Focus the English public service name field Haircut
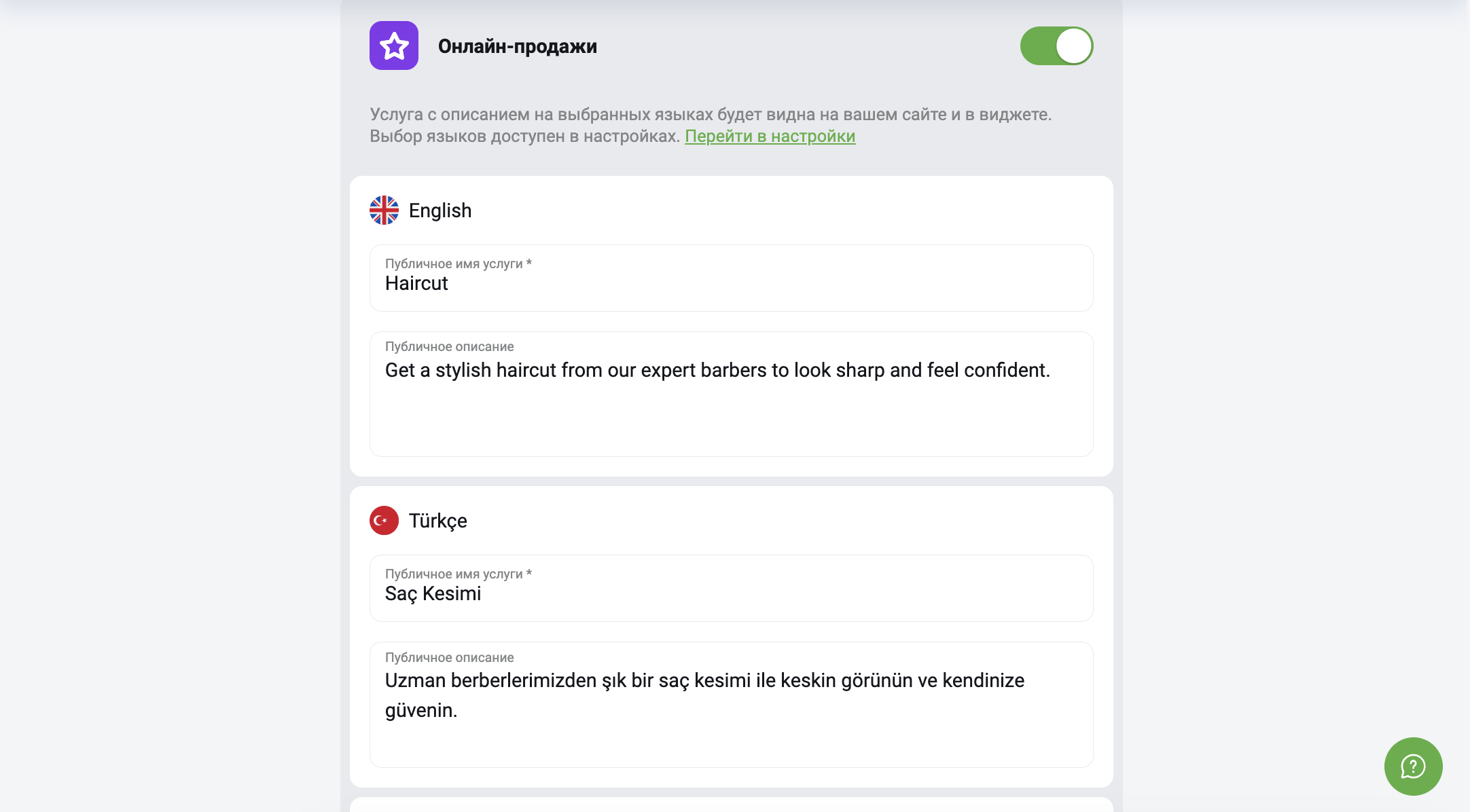 coord(731,278)
